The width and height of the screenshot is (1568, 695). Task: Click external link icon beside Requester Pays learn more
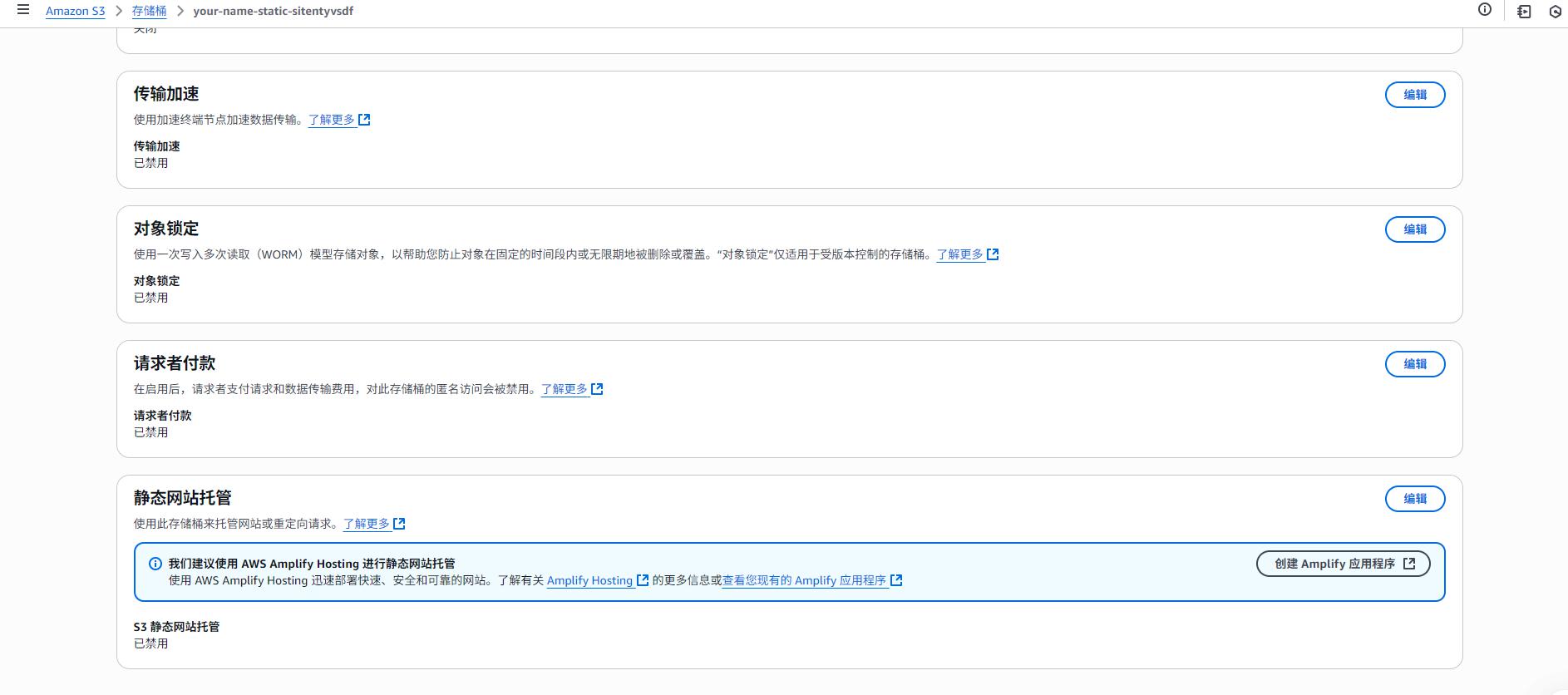tap(597, 389)
